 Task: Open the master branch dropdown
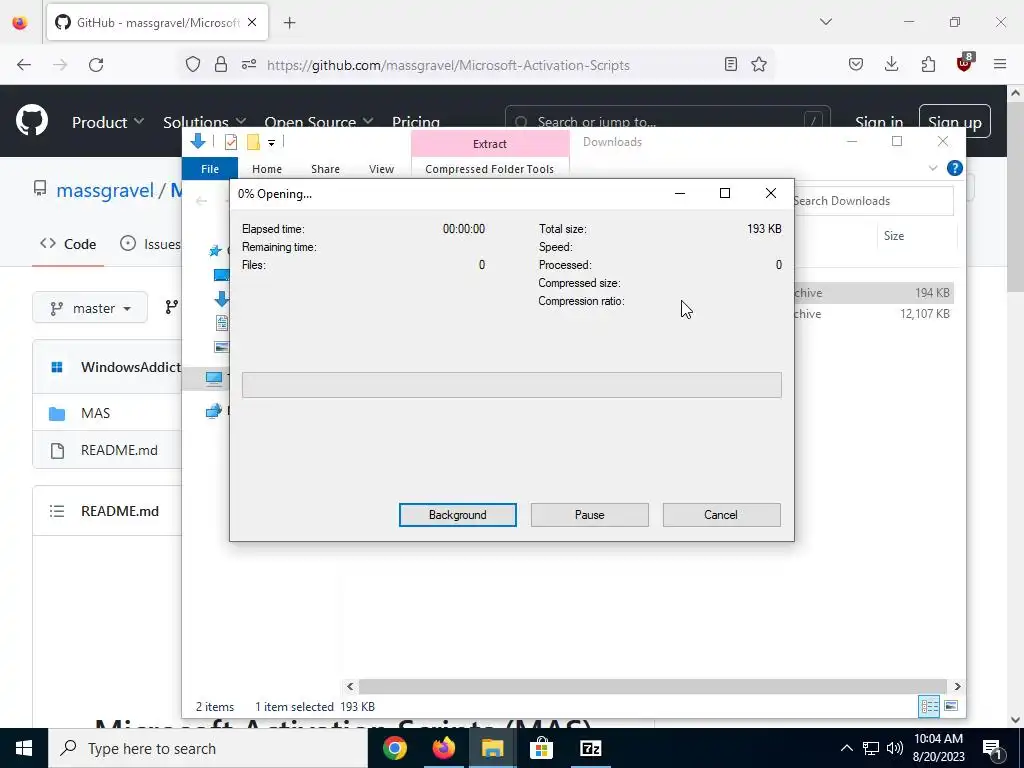(90, 308)
